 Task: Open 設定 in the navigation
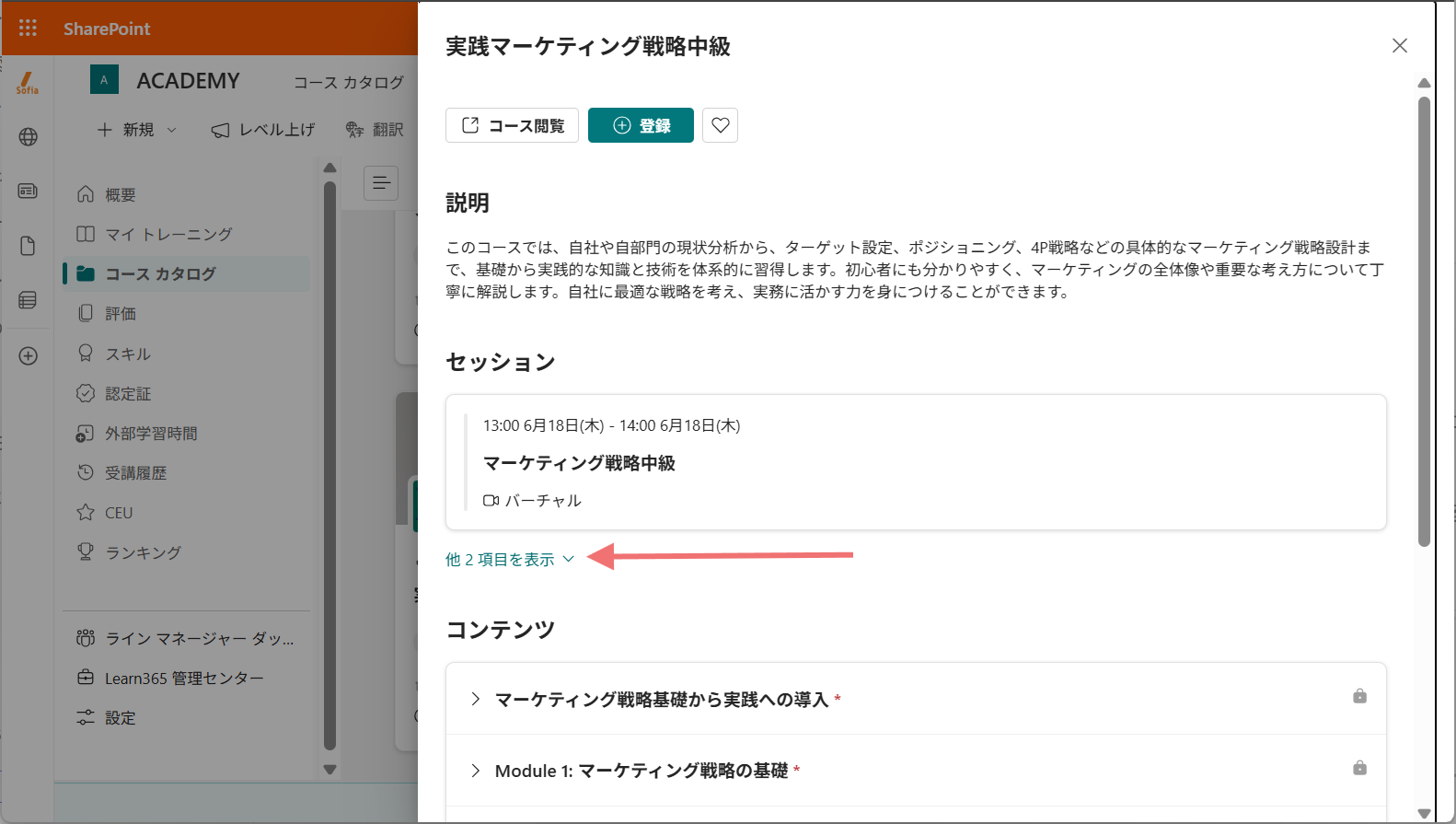(186, 717)
